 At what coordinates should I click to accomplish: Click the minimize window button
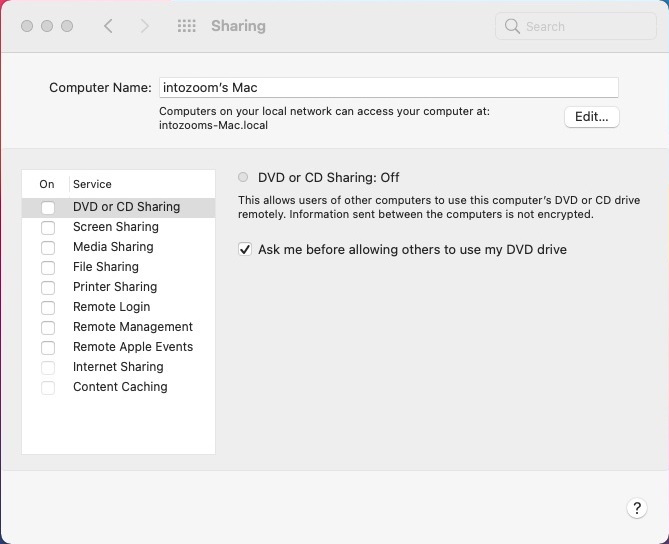tap(47, 26)
